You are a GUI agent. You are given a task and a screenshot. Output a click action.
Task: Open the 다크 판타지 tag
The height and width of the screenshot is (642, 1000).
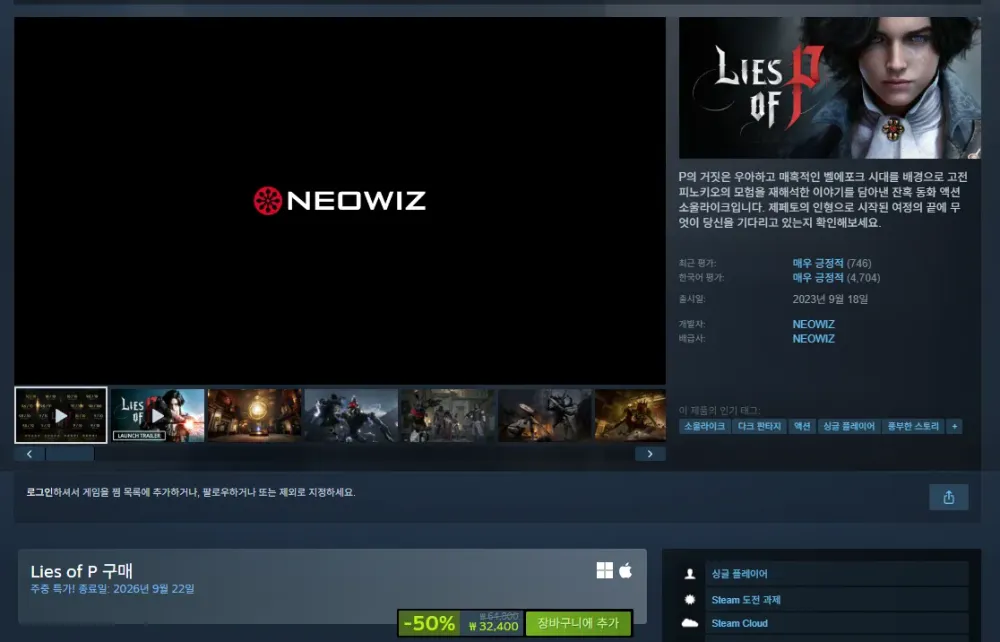click(759, 427)
